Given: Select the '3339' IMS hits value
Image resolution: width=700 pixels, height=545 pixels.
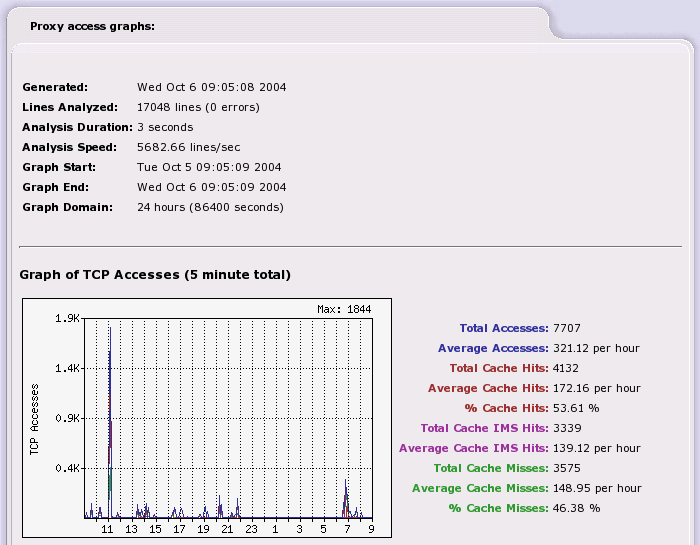Looking at the screenshot, I should click(x=567, y=428).
